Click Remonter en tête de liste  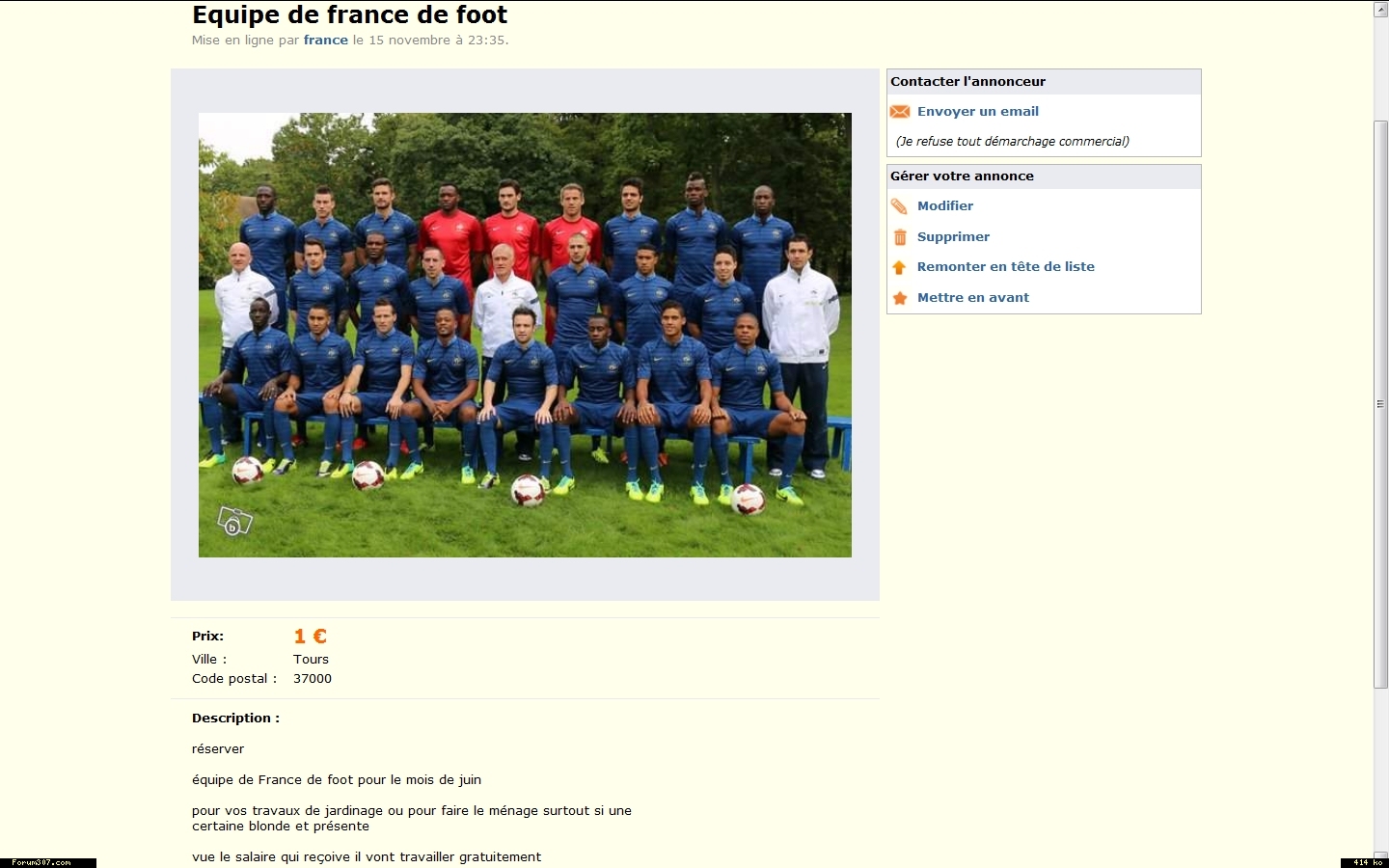1006,267
